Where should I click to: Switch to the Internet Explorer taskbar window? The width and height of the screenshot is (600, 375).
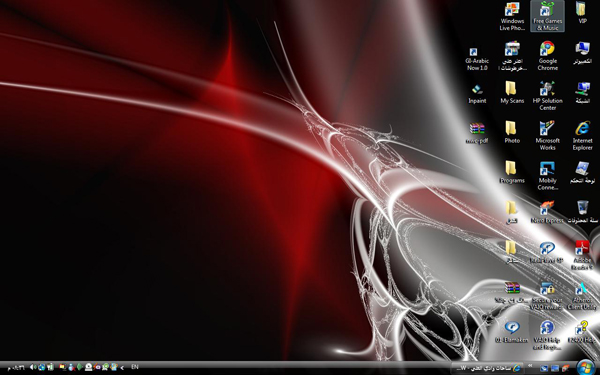tap(487, 368)
